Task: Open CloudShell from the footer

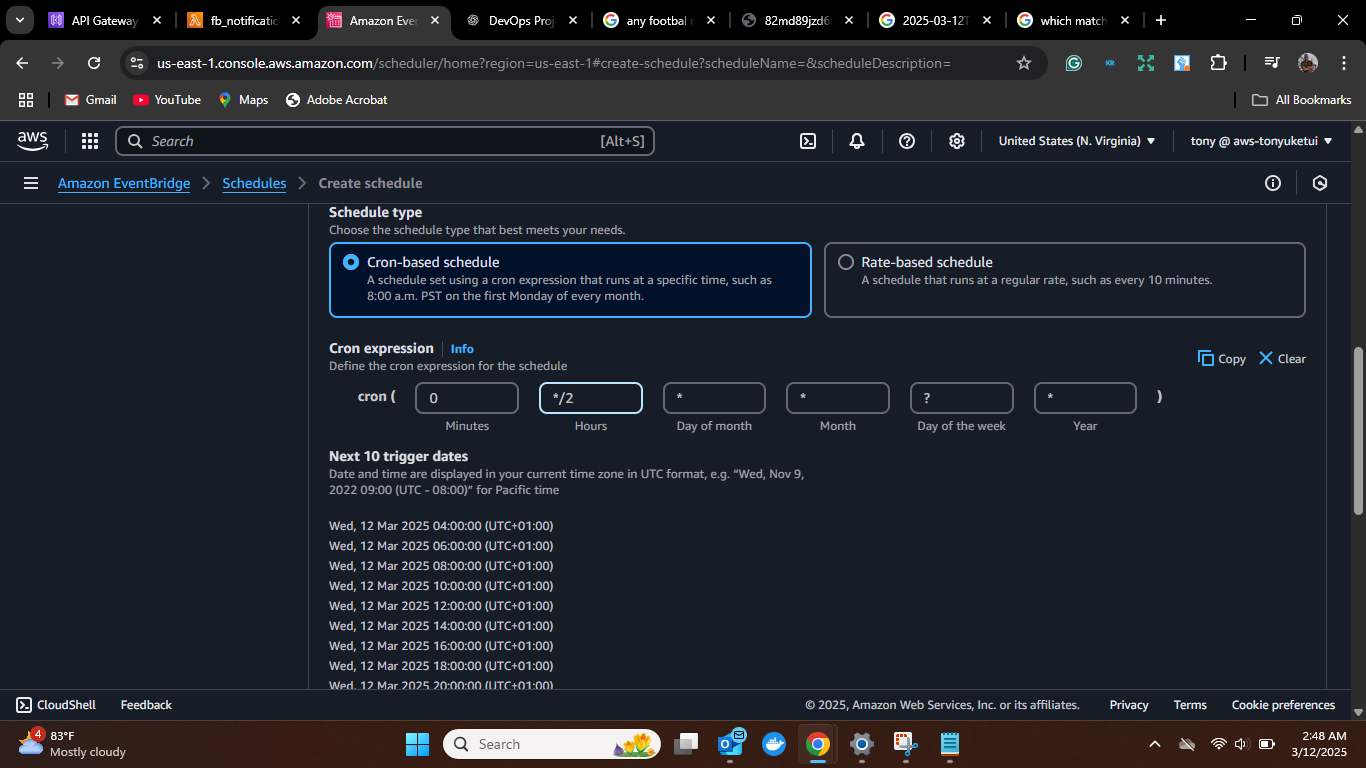Action: click(56, 705)
